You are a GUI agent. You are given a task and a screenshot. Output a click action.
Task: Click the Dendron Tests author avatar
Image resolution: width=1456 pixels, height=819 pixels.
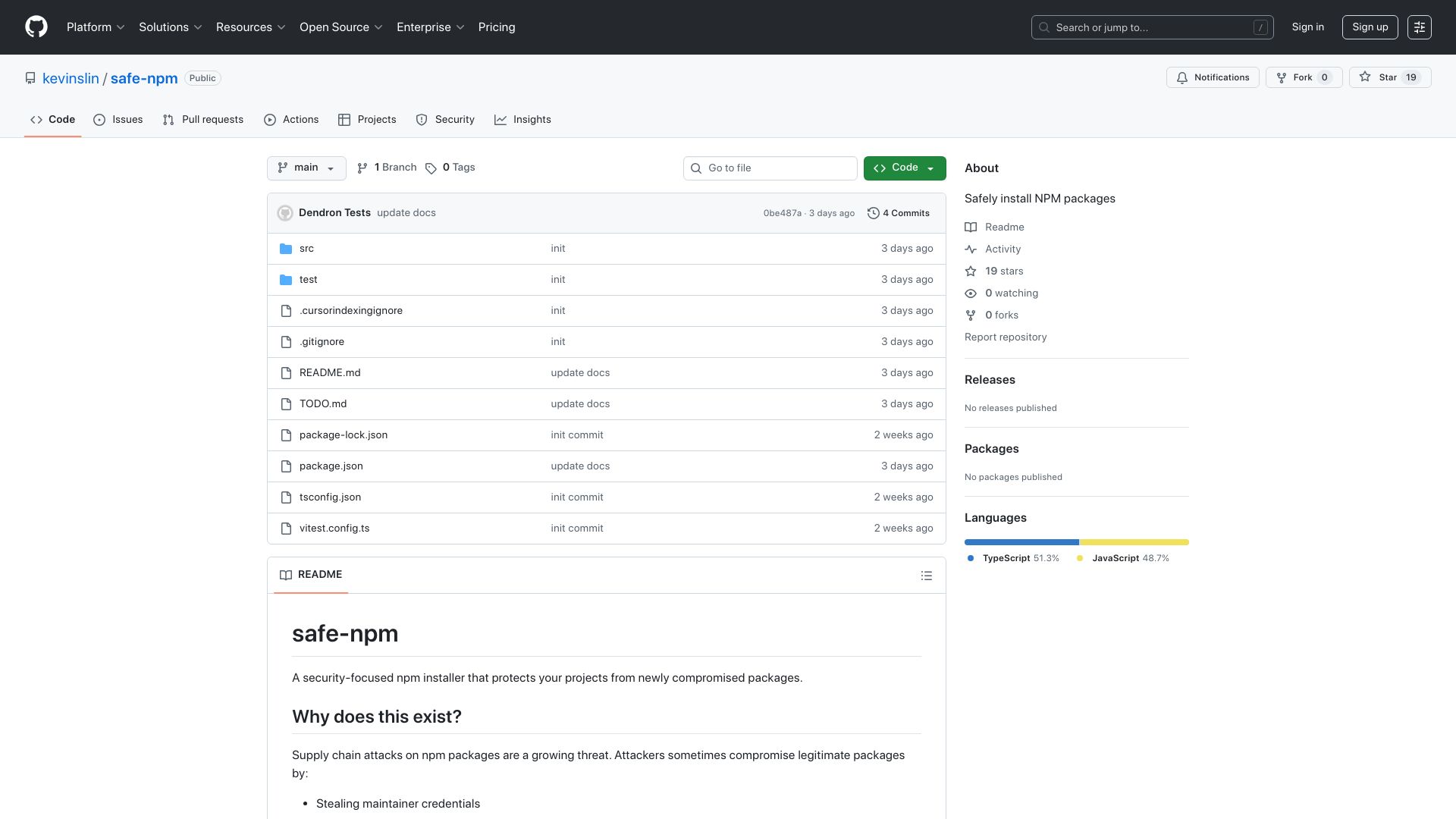click(285, 213)
